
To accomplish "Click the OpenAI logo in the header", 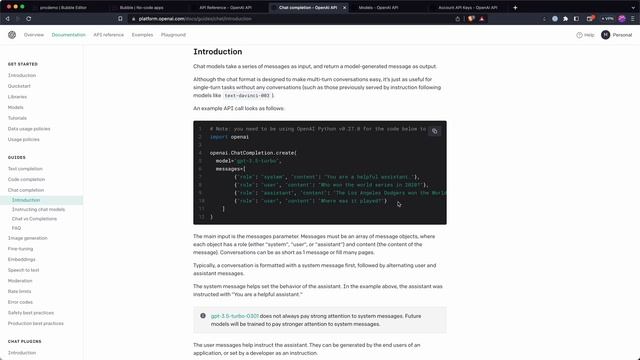I will coord(12,35).
